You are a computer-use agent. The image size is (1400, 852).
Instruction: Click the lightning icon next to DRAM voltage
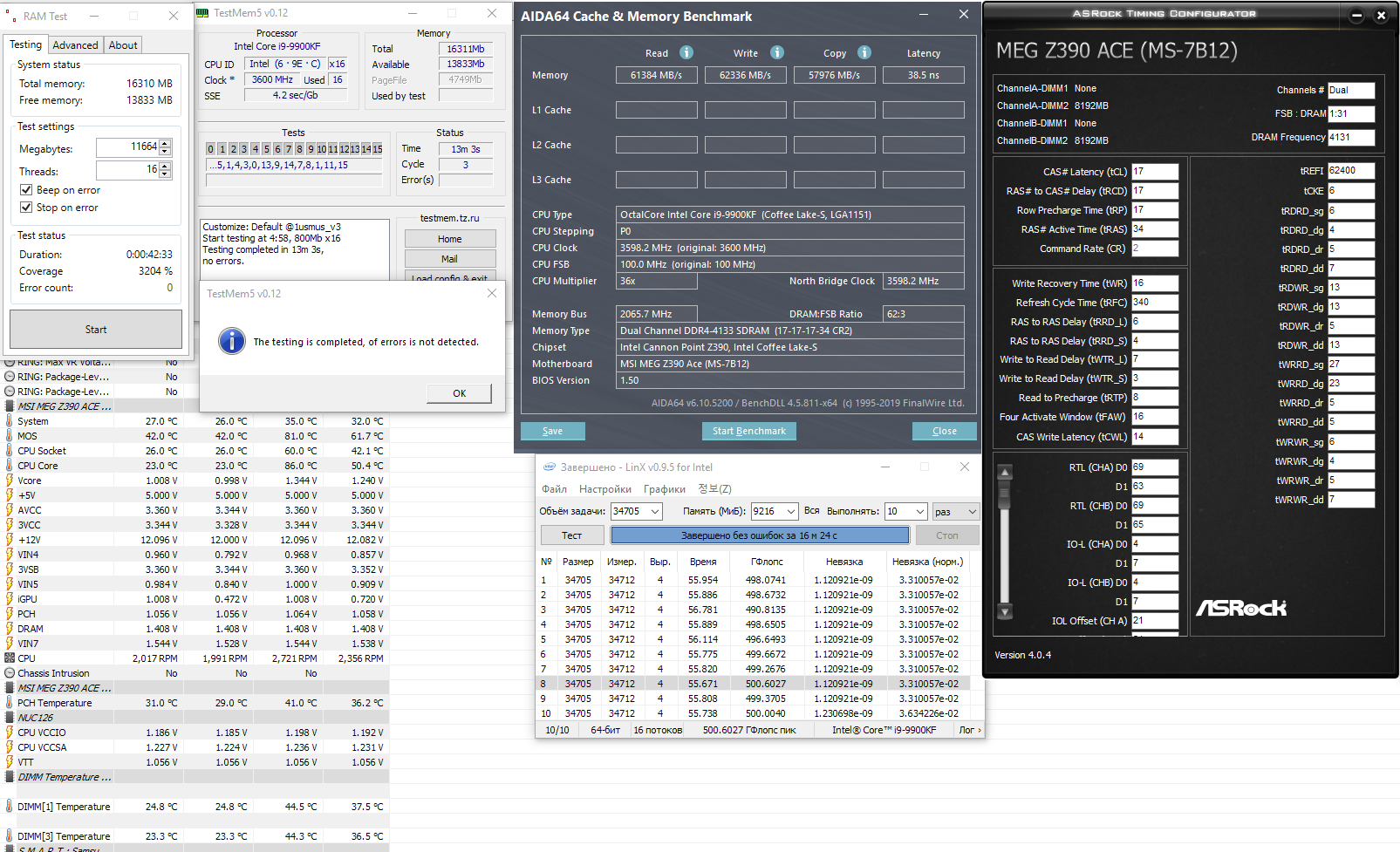10,629
